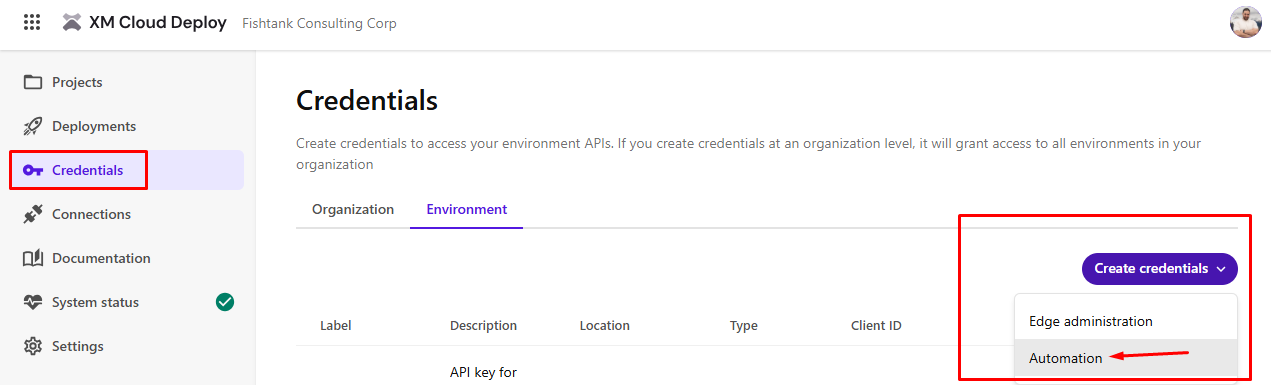Click the Documentation book icon

(33, 258)
